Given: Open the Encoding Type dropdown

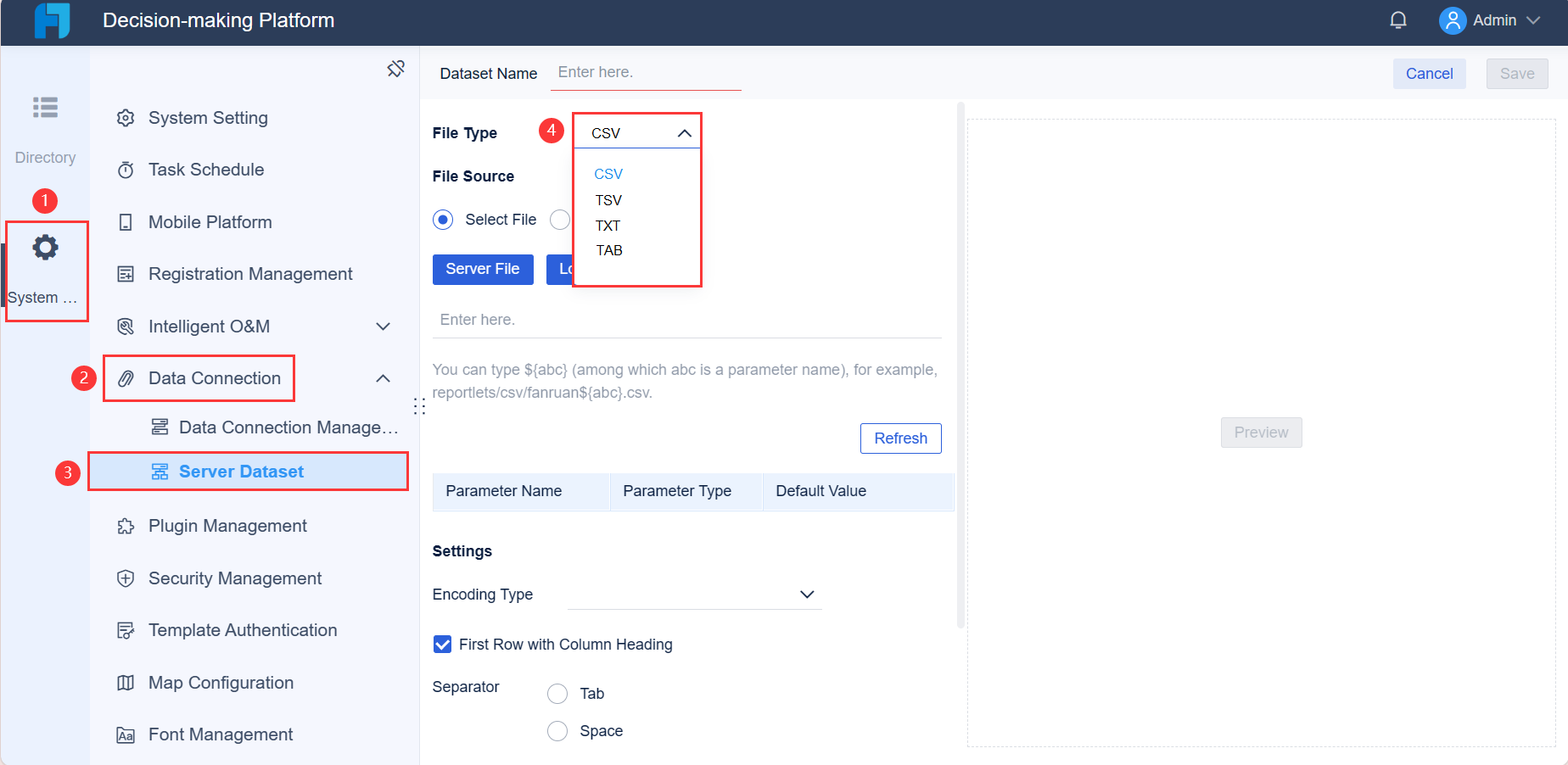Looking at the screenshot, I should (806, 595).
